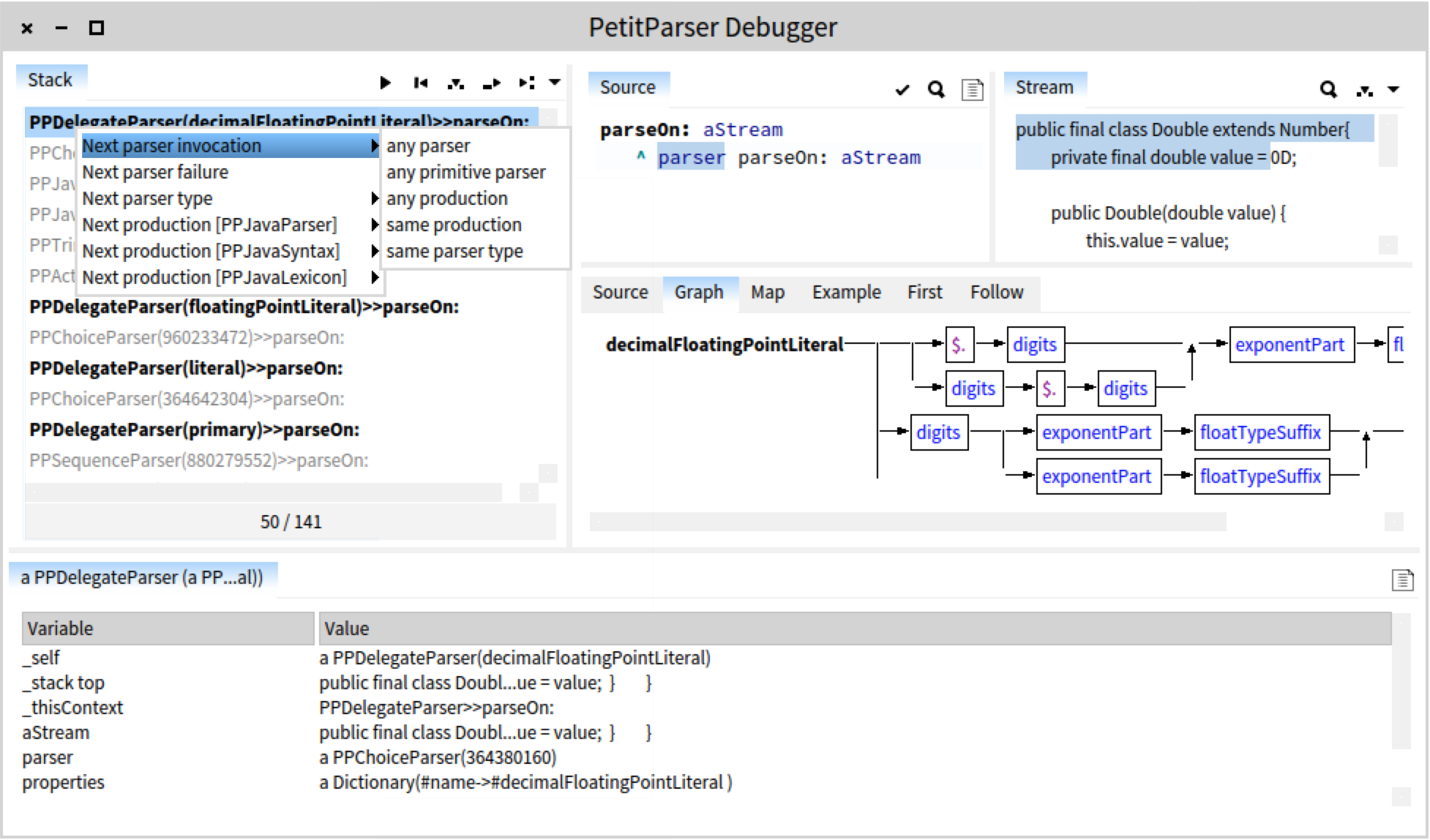Click the magnifier icon in Stream pane
Image resolution: width=1430 pixels, height=840 pixels.
point(1328,89)
